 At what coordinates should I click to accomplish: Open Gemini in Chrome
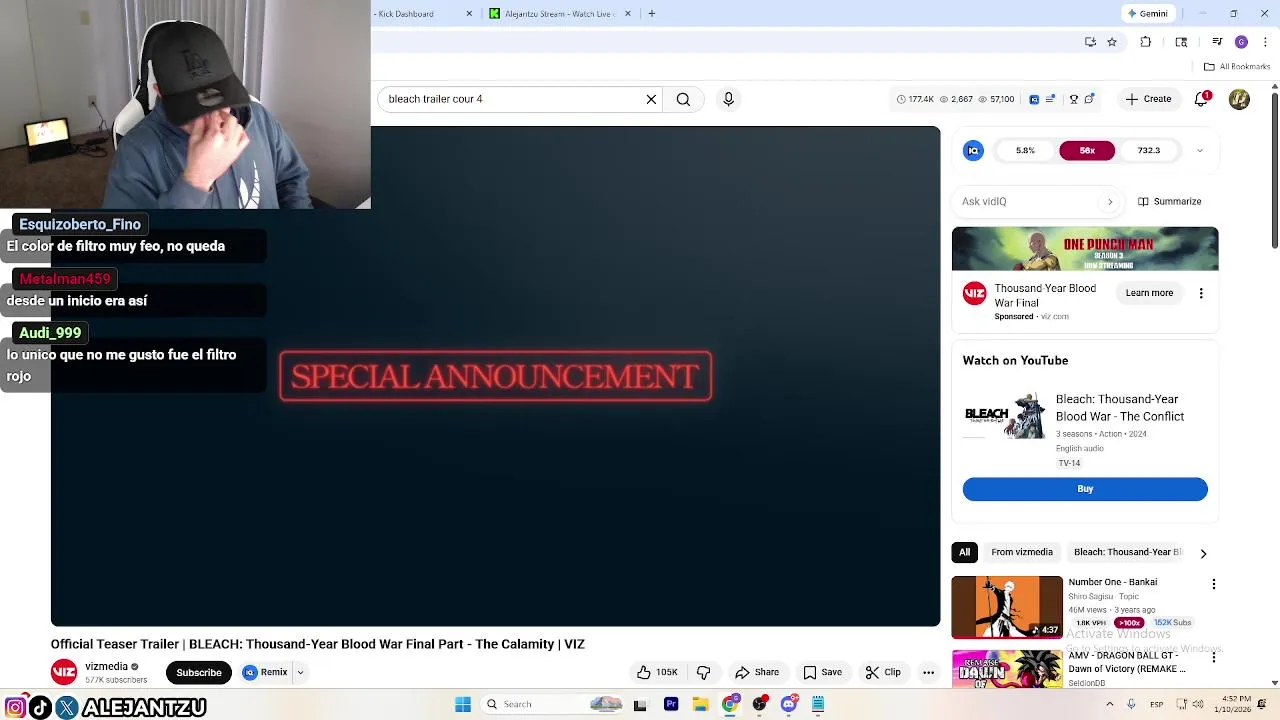click(x=1147, y=14)
